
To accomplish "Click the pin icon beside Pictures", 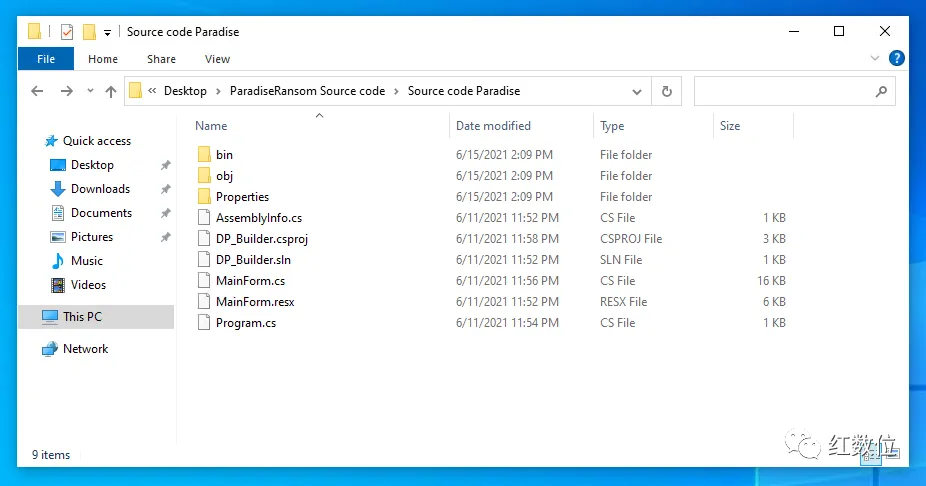I will click(165, 237).
